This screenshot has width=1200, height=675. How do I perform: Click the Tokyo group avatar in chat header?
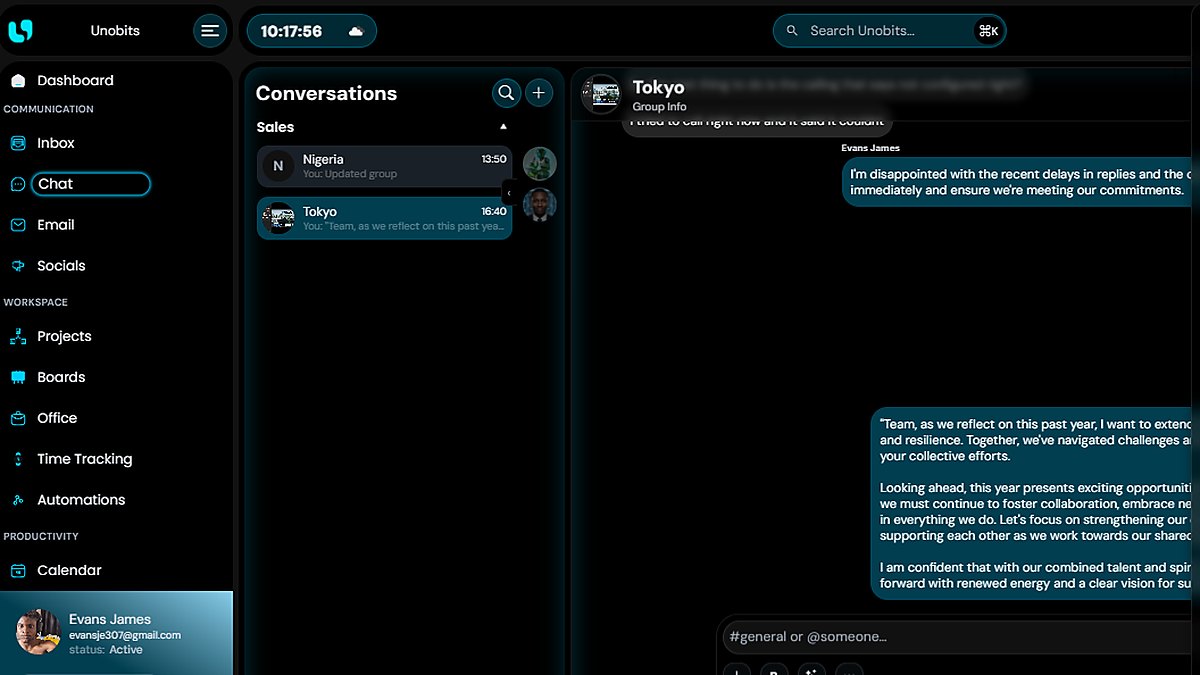click(x=601, y=94)
